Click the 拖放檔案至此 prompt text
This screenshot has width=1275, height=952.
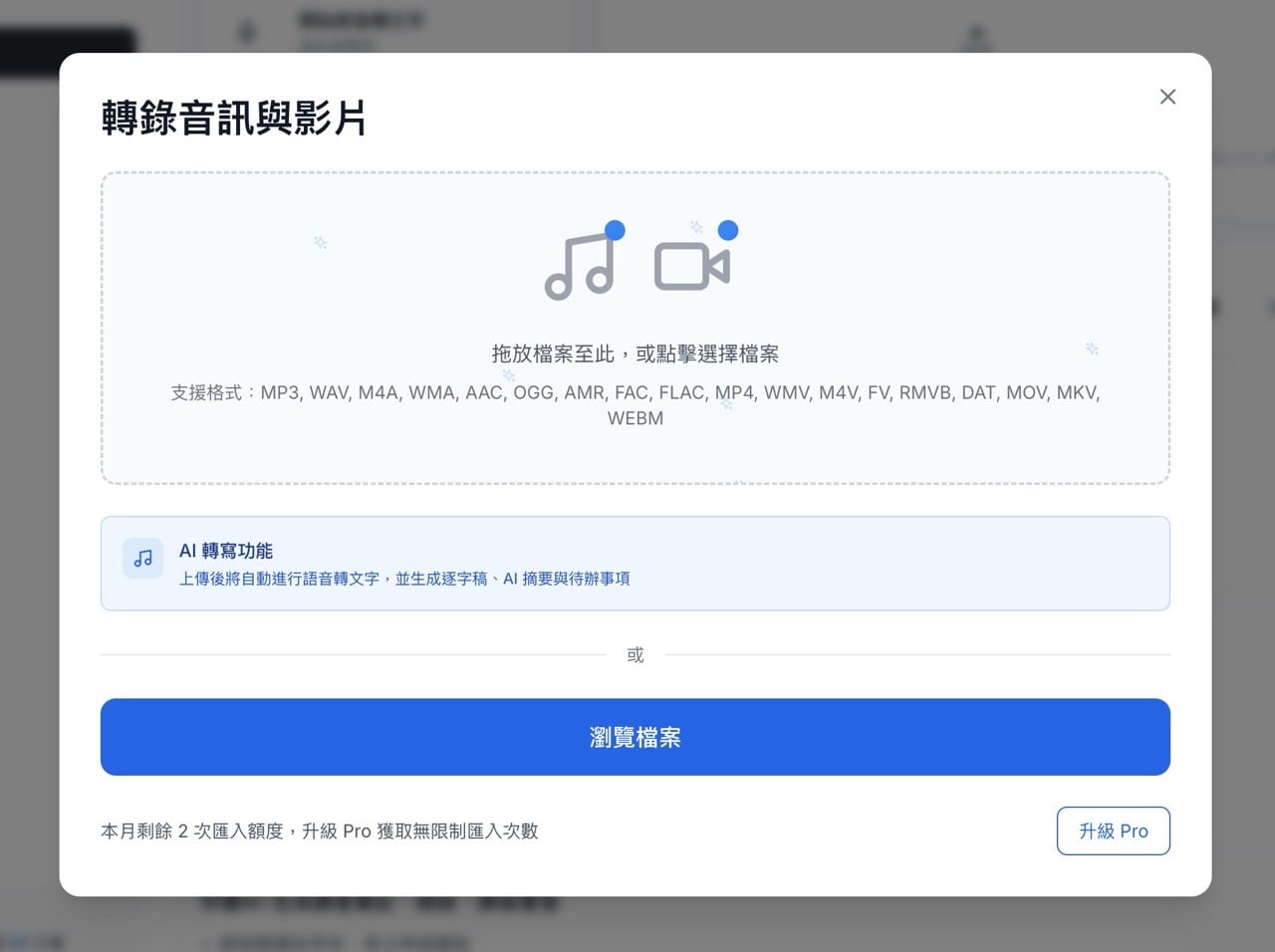click(635, 354)
